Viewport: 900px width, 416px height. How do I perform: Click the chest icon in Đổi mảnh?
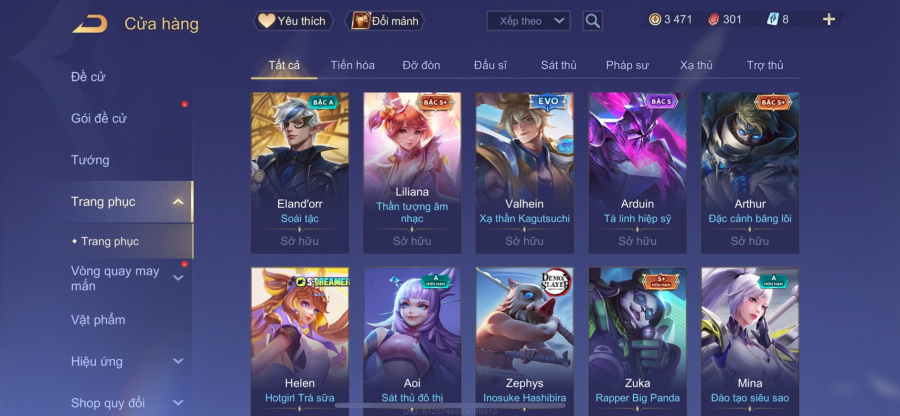pos(360,21)
